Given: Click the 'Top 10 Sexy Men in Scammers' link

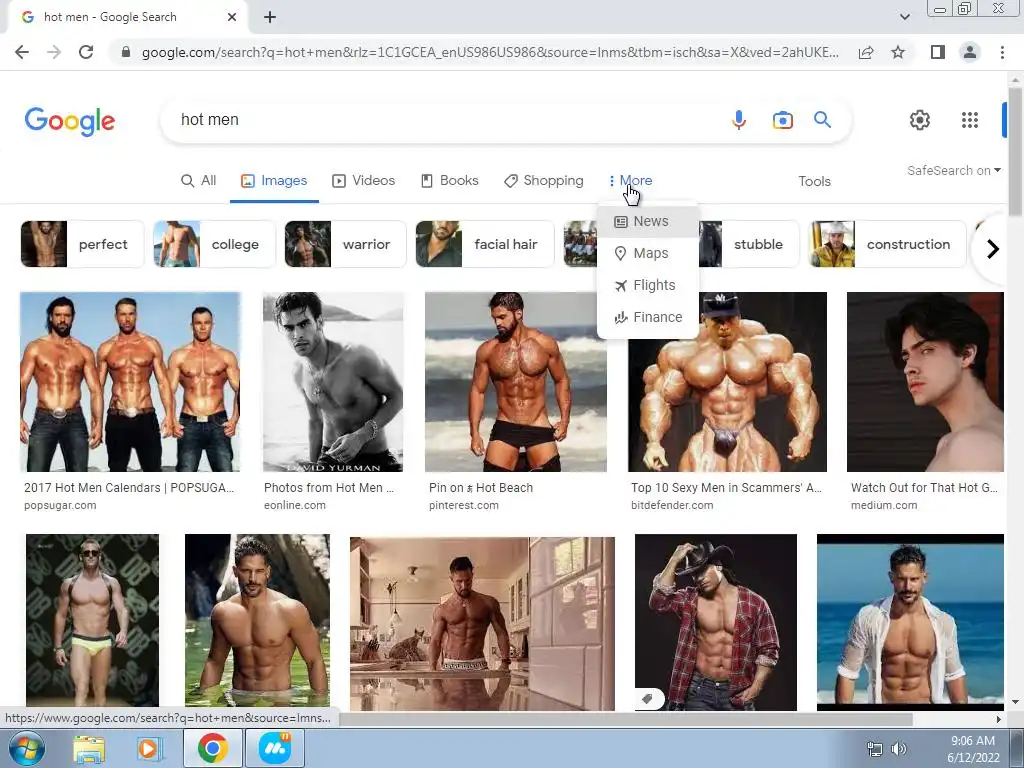Looking at the screenshot, I should click(x=726, y=488).
